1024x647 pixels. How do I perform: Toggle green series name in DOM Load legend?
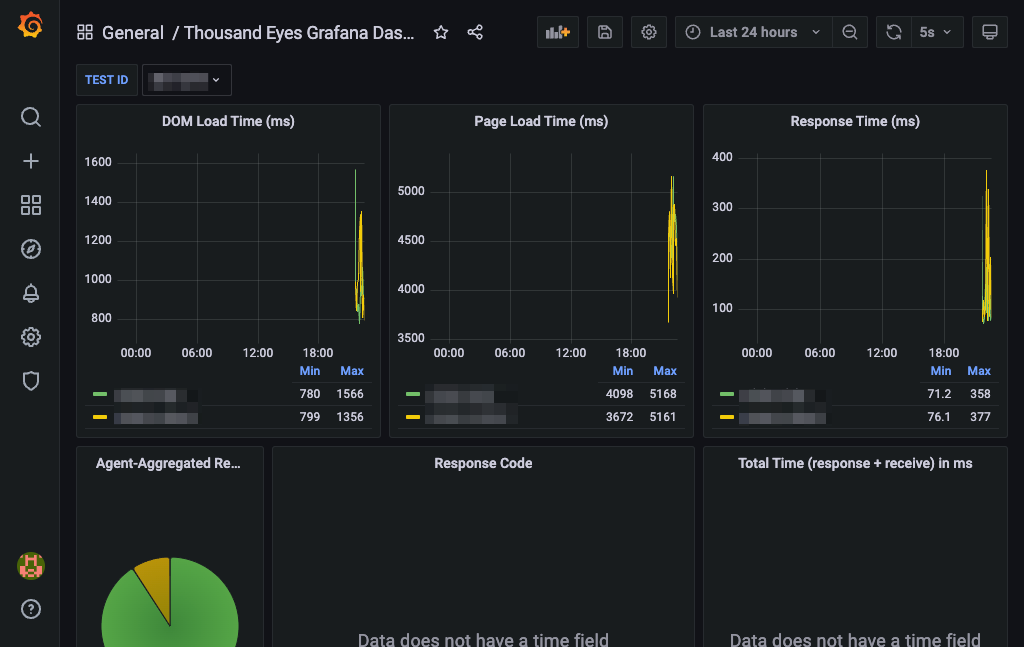pyautogui.click(x=155, y=395)
